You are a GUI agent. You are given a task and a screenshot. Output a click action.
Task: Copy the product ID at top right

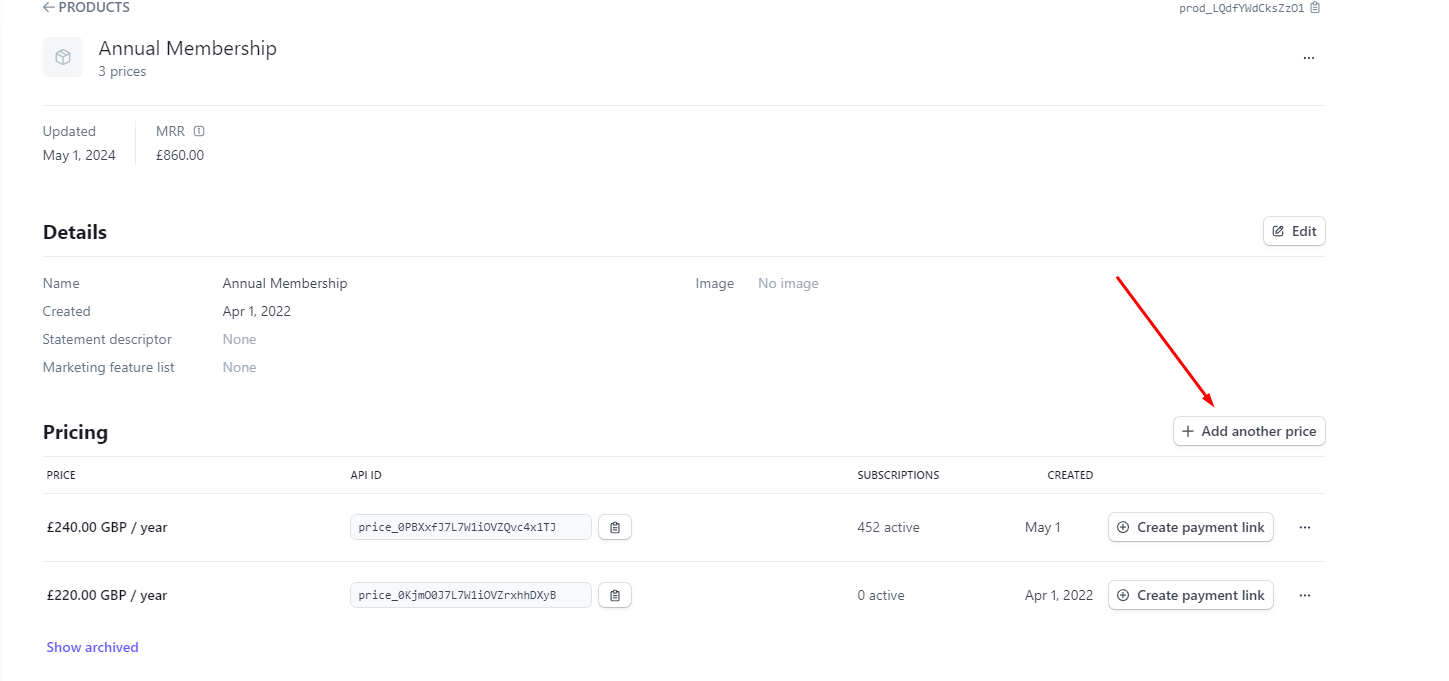(1315, 8)
